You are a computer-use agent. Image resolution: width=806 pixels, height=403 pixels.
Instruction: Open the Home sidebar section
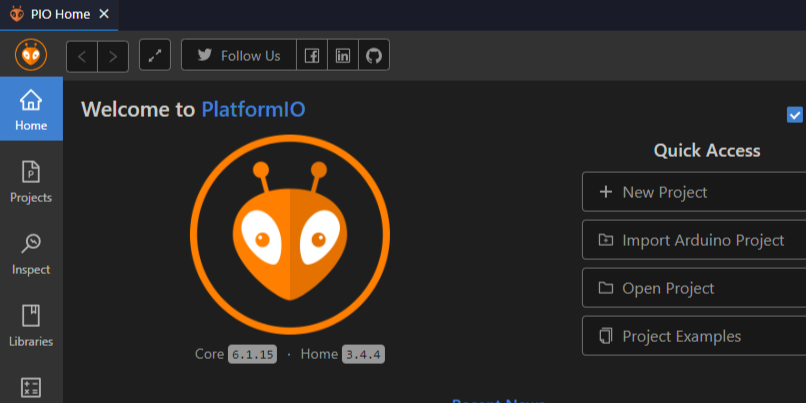tap(31, 109)
